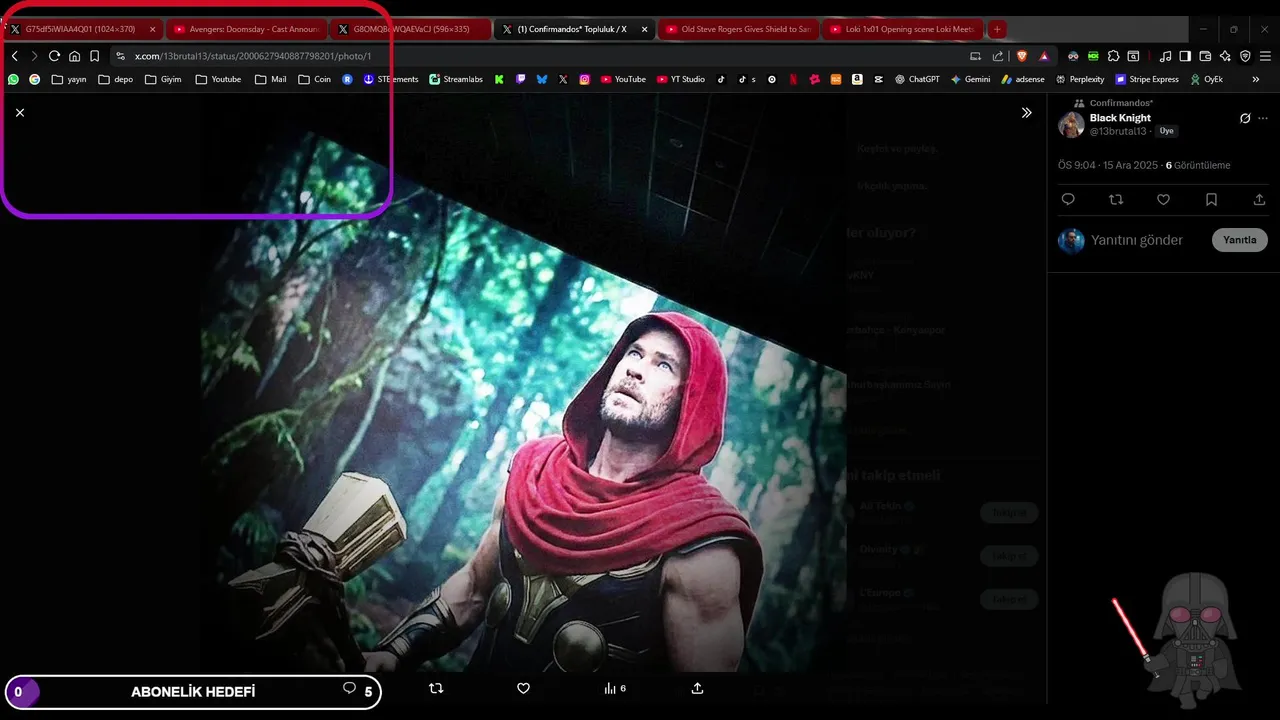
Task: Expand the Youtube bookmarks folder
Action: point(218,79)
